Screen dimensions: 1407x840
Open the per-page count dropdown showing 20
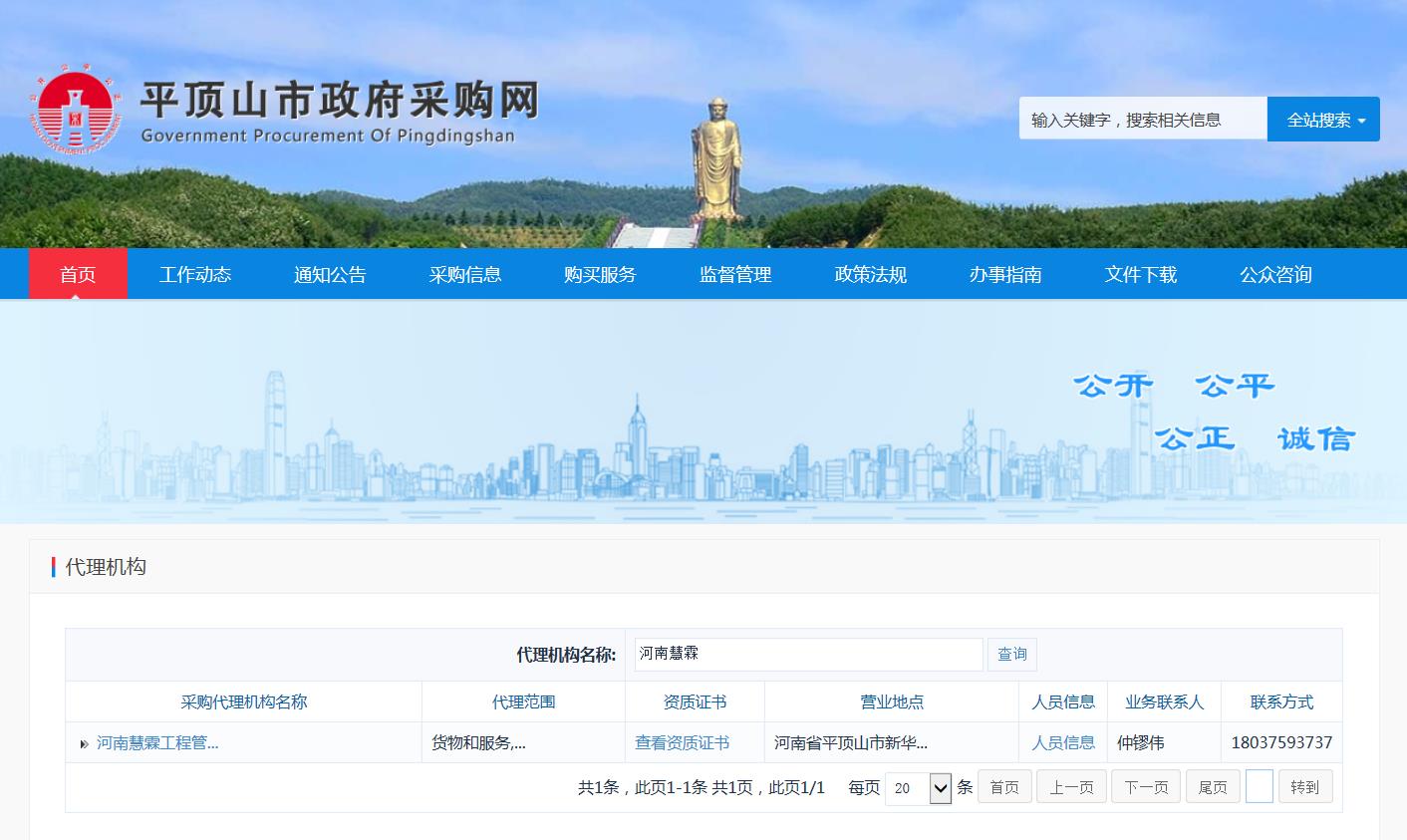918,788
